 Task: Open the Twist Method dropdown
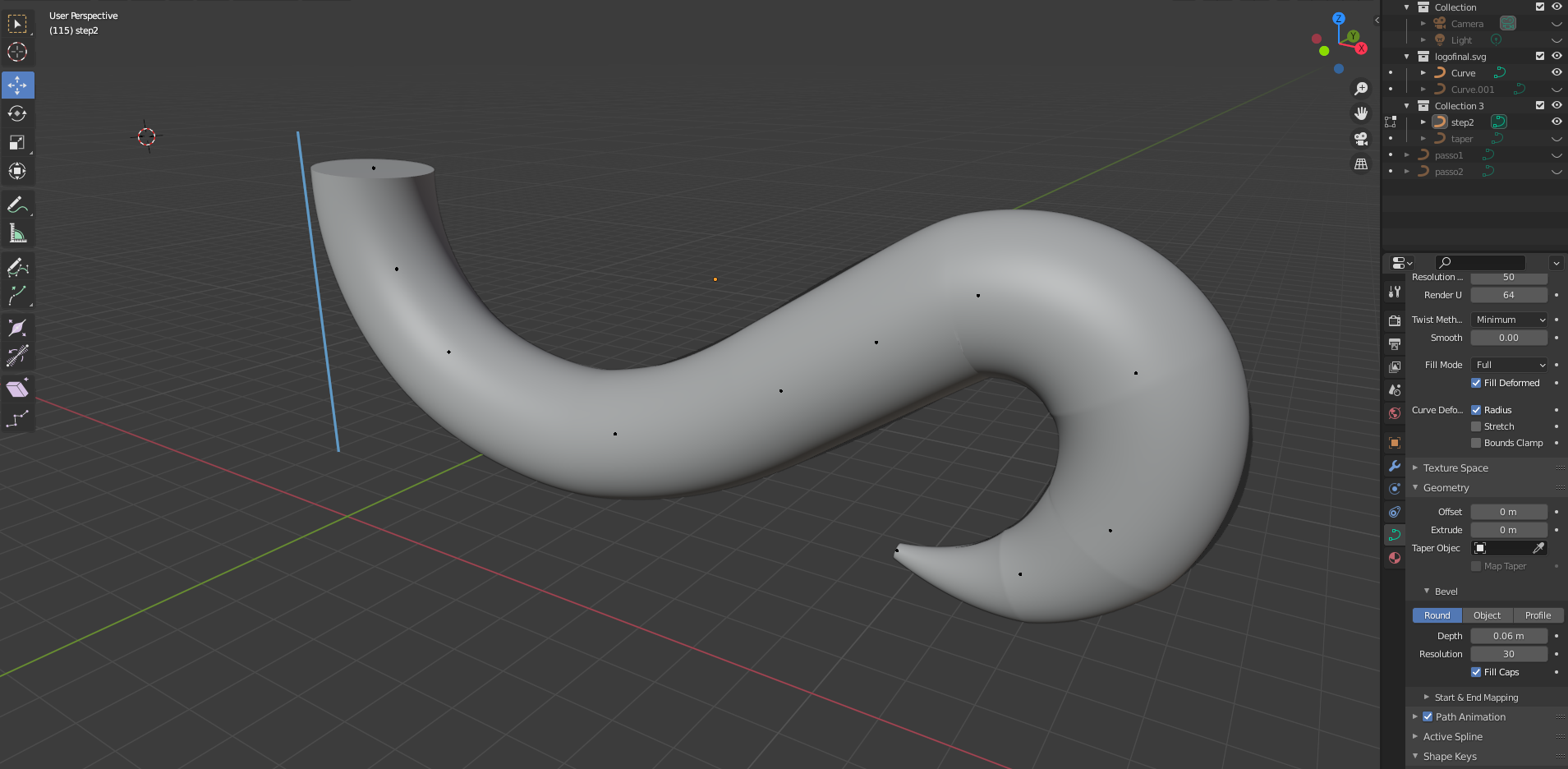tap(1510, 320)
